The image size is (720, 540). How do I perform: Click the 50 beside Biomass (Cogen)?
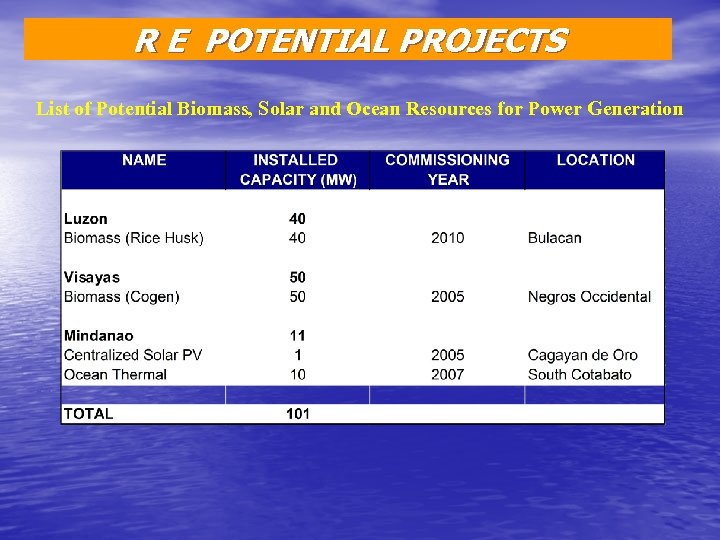tap(298, 297)
